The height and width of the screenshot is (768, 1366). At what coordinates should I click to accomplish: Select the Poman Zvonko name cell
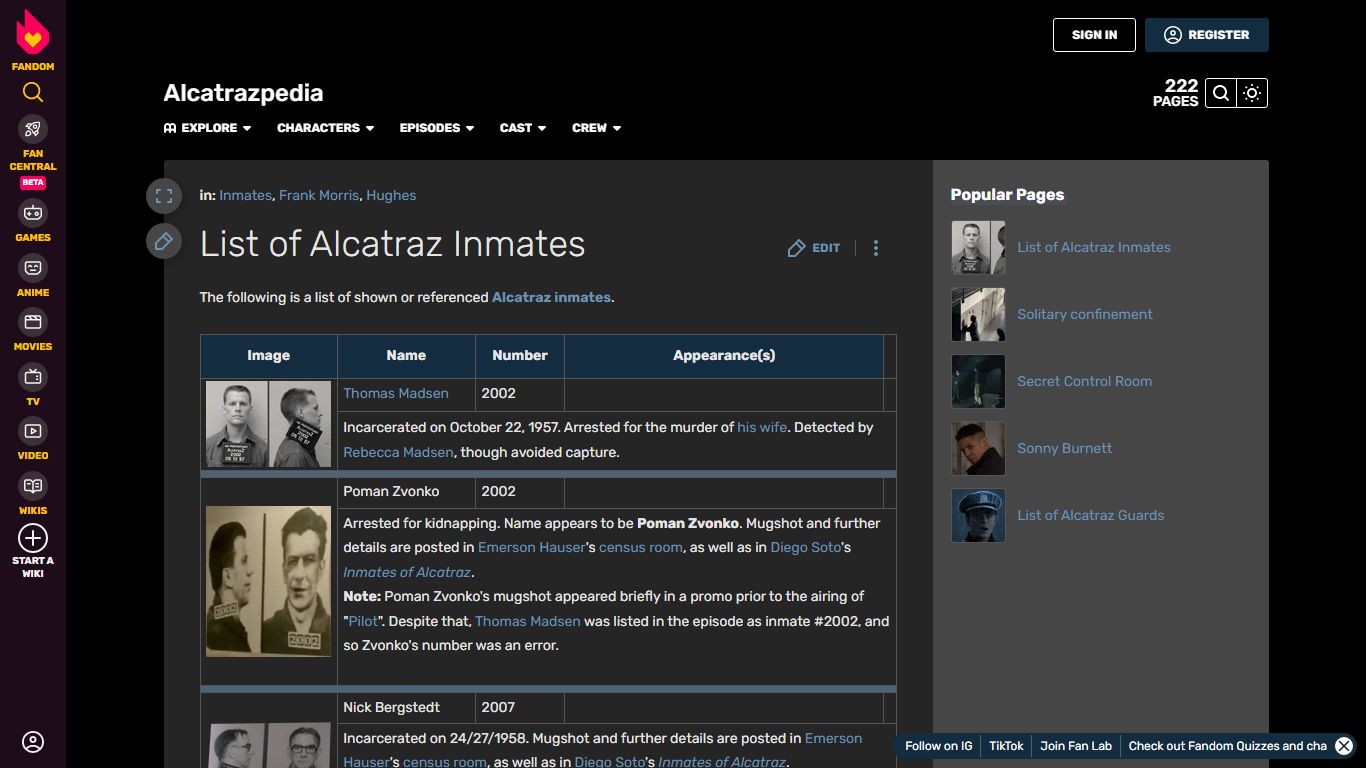click(406, 492)
